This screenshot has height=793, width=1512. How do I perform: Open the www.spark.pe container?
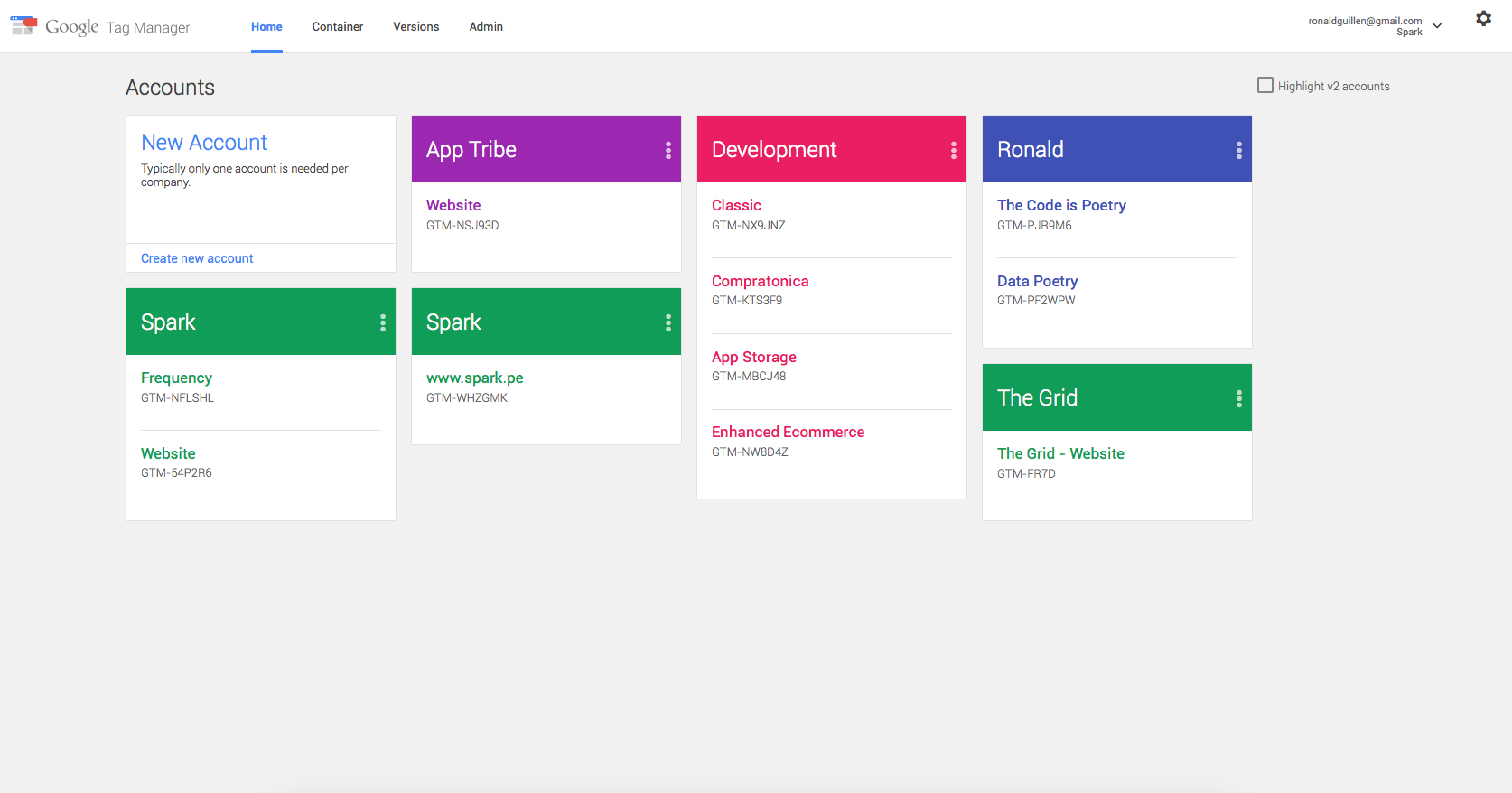pyautogui.click(x=475, y=378)
